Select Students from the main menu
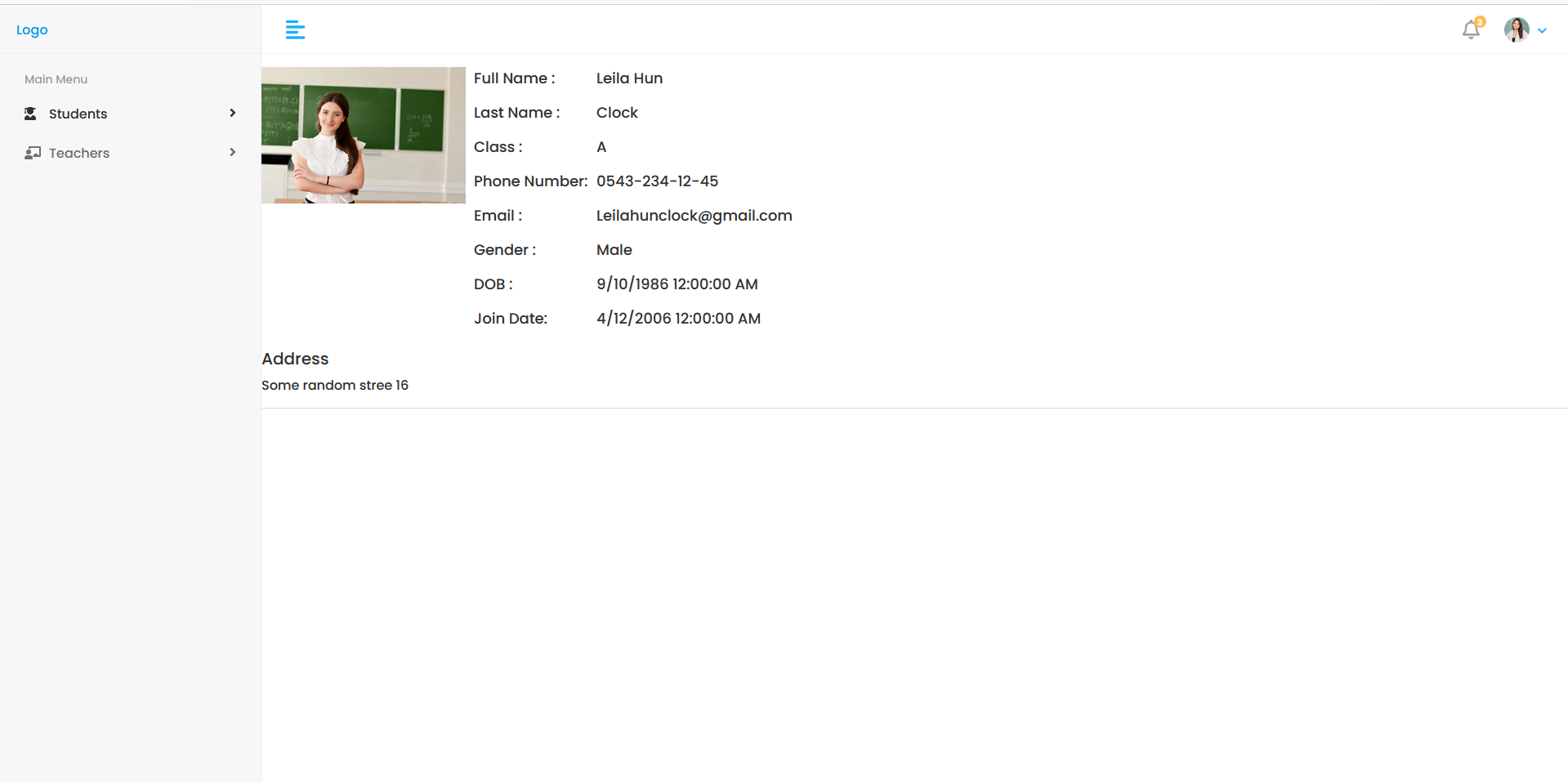The image size is (1568, 782). [x=78, y=114]
